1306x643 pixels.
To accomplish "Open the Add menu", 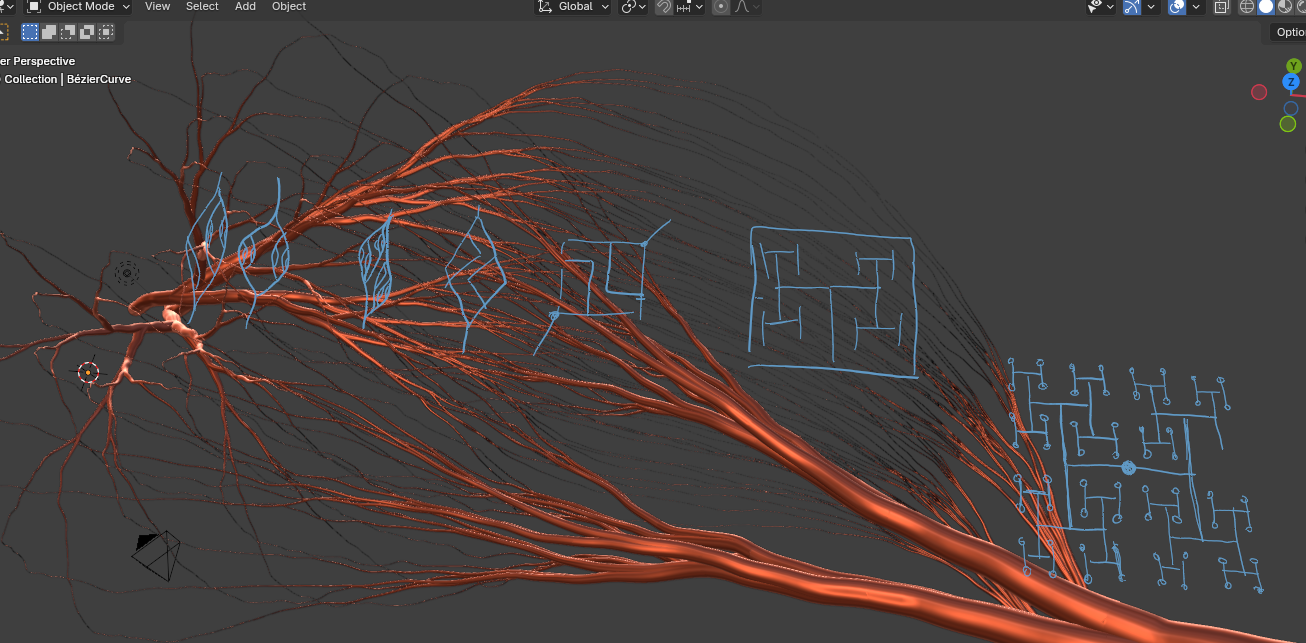I will pos(245,7).
